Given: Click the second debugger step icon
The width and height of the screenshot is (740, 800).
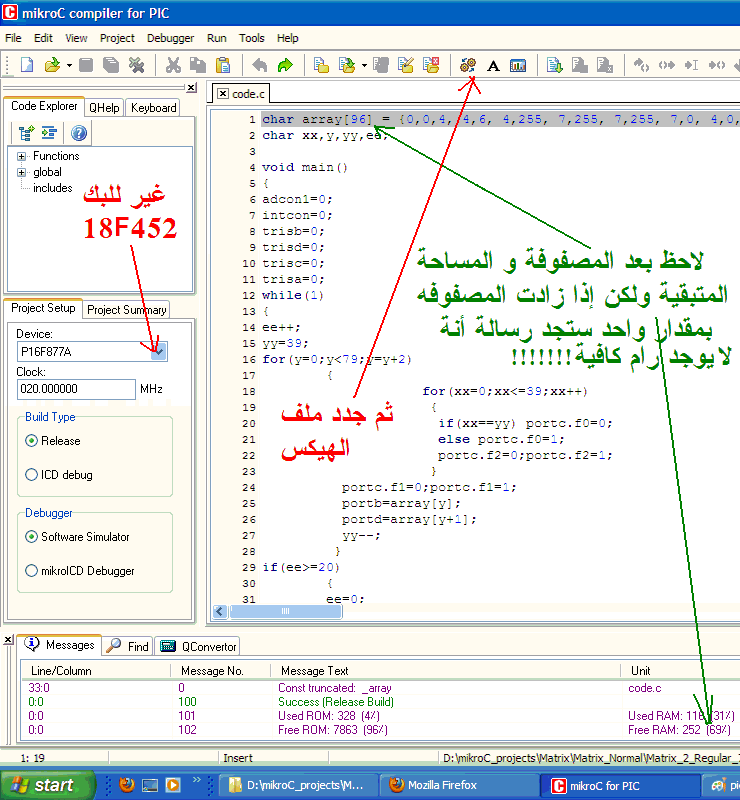Looking at the screenshot, I should click(667, 65).
